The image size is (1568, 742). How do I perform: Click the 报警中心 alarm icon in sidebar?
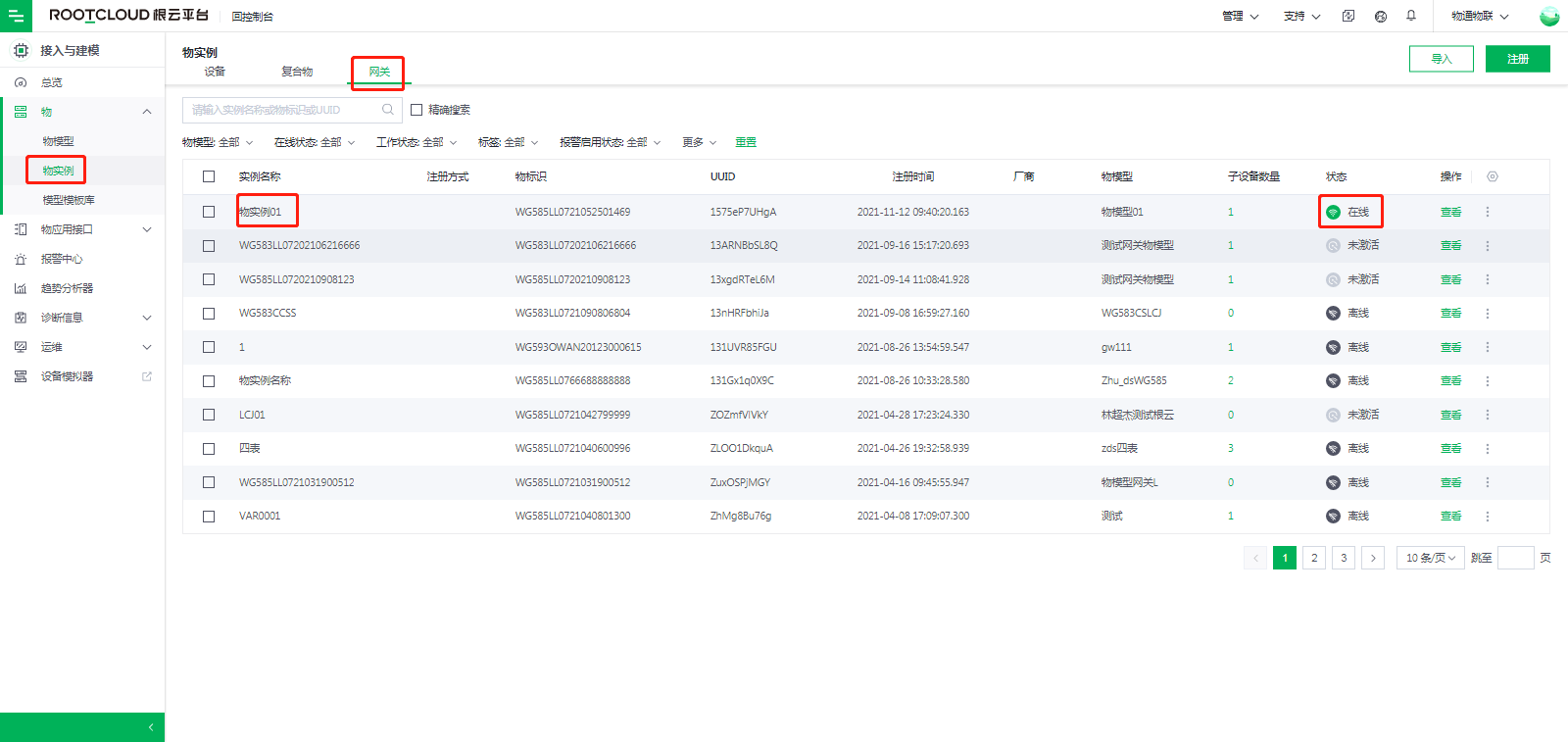coord(21,259)
